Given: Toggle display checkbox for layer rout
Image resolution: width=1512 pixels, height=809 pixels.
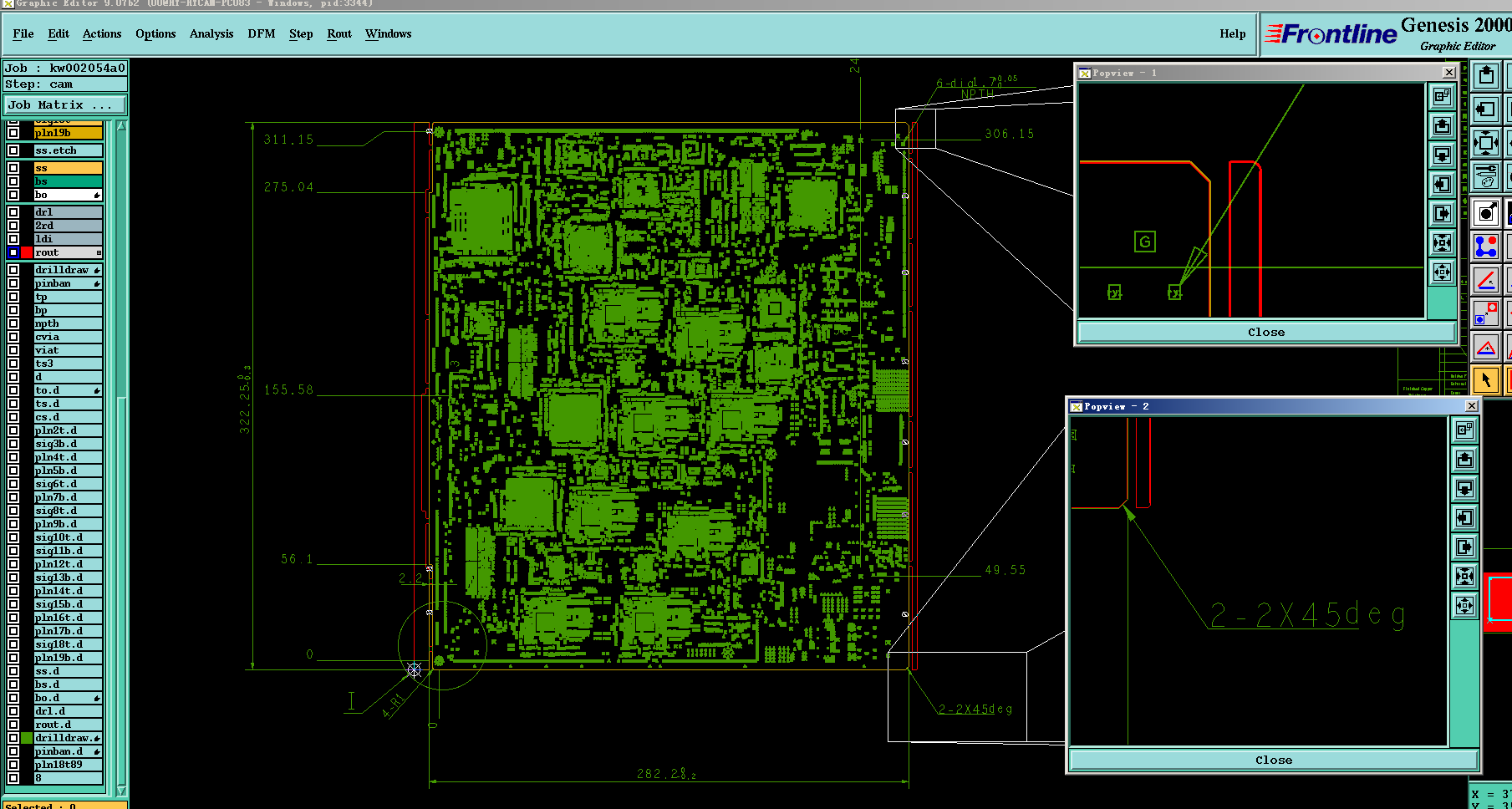Looking at the screenshot, I should pyautogui.click(x=13, y=252).
